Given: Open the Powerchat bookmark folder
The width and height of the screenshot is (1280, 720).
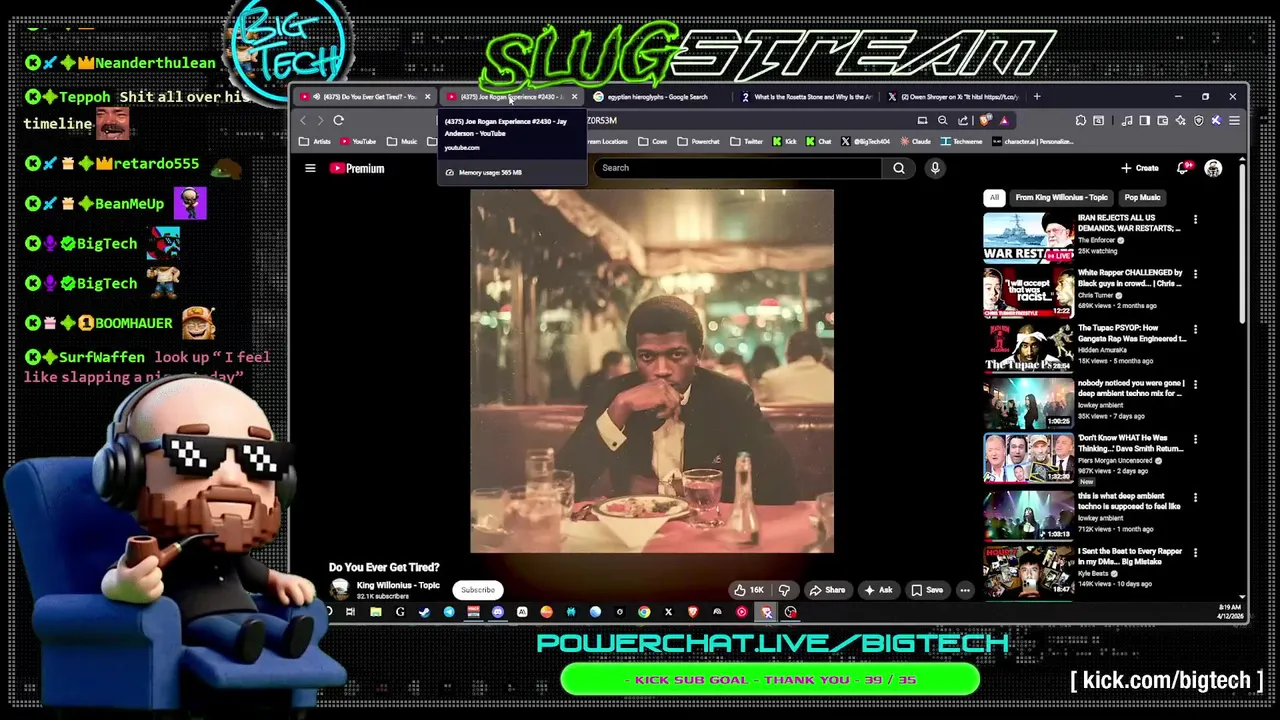Looking at the screenshot, I should pos(698,142).
